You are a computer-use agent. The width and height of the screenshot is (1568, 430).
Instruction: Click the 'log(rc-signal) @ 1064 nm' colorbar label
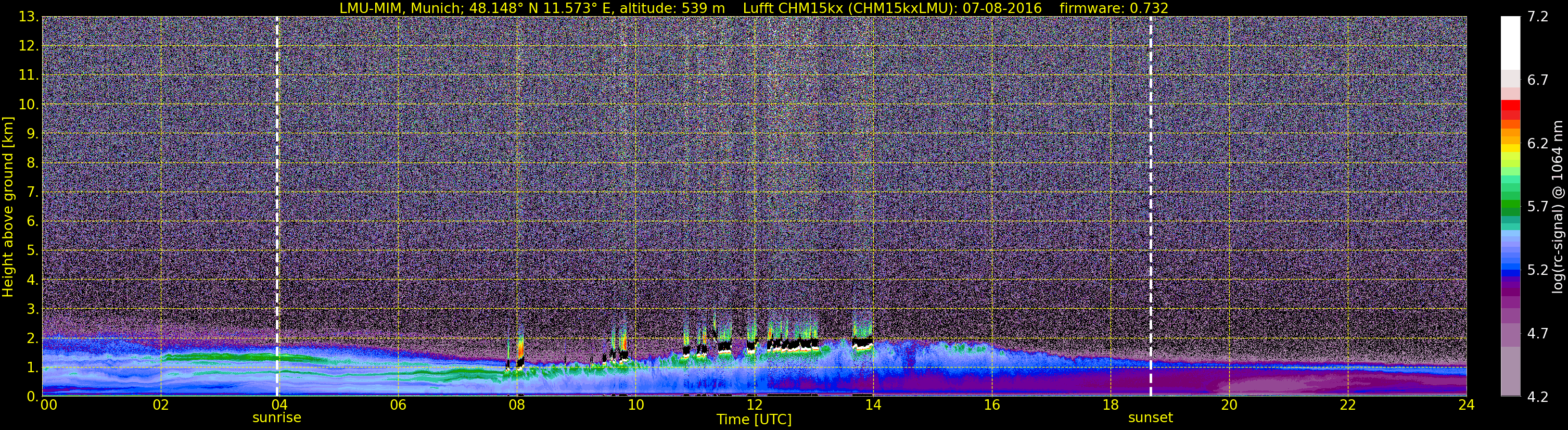1557,207
